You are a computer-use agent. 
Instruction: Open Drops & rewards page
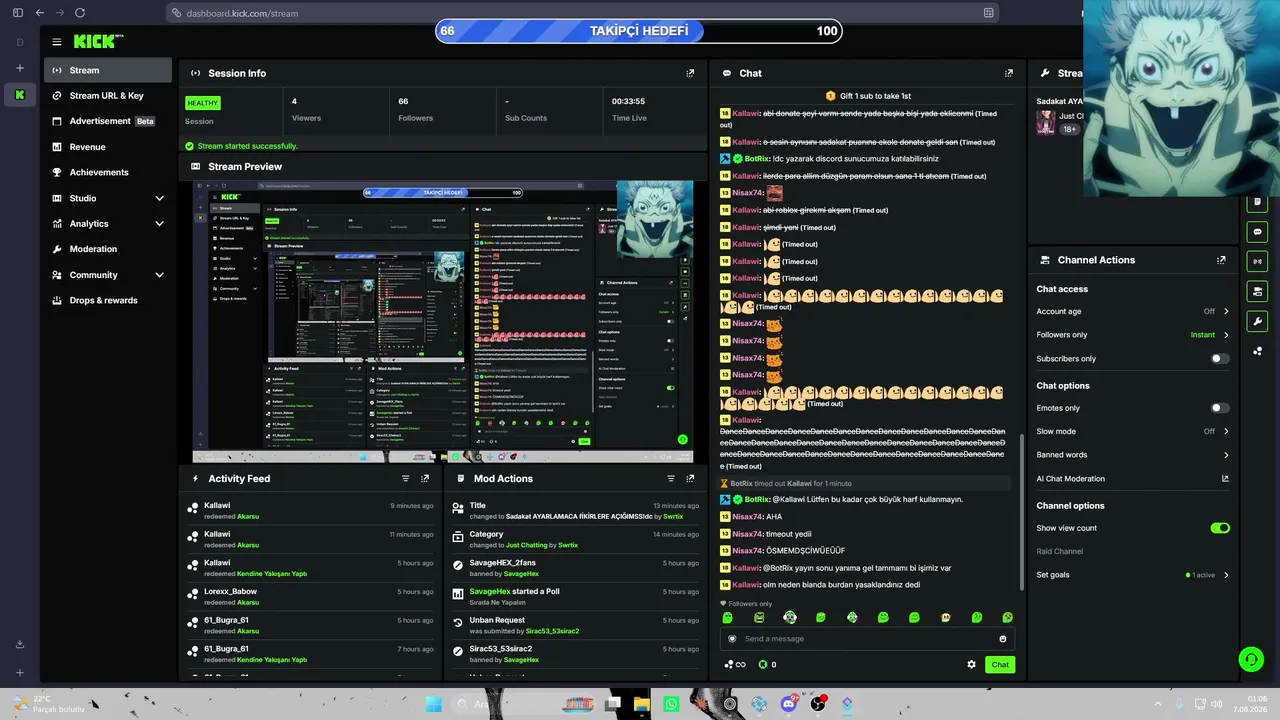click(108, 300)
